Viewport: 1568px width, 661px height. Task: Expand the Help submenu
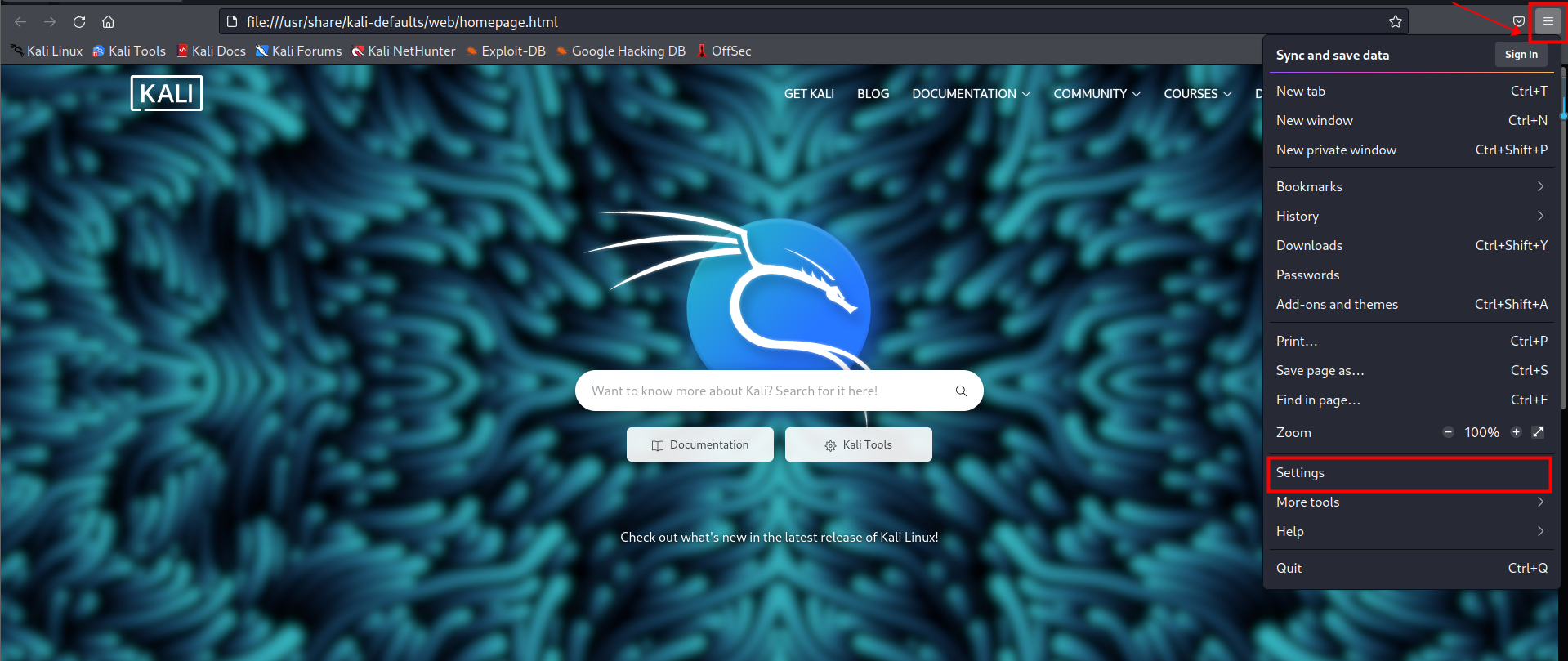point(1412,531)
